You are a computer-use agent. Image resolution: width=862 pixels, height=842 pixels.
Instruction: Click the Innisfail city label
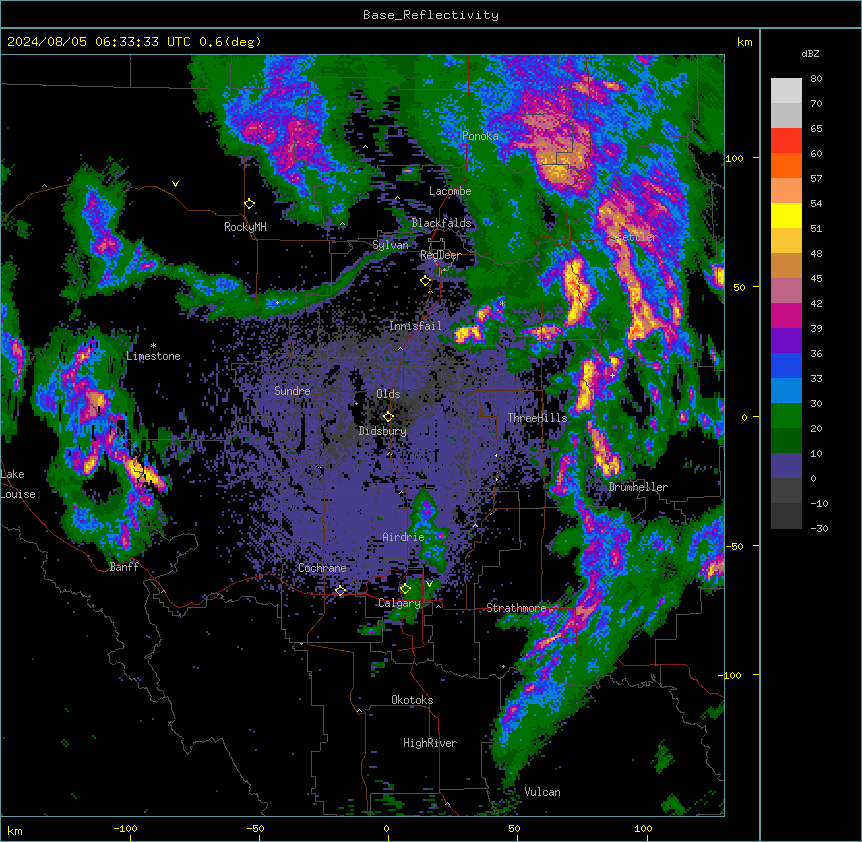415,326
